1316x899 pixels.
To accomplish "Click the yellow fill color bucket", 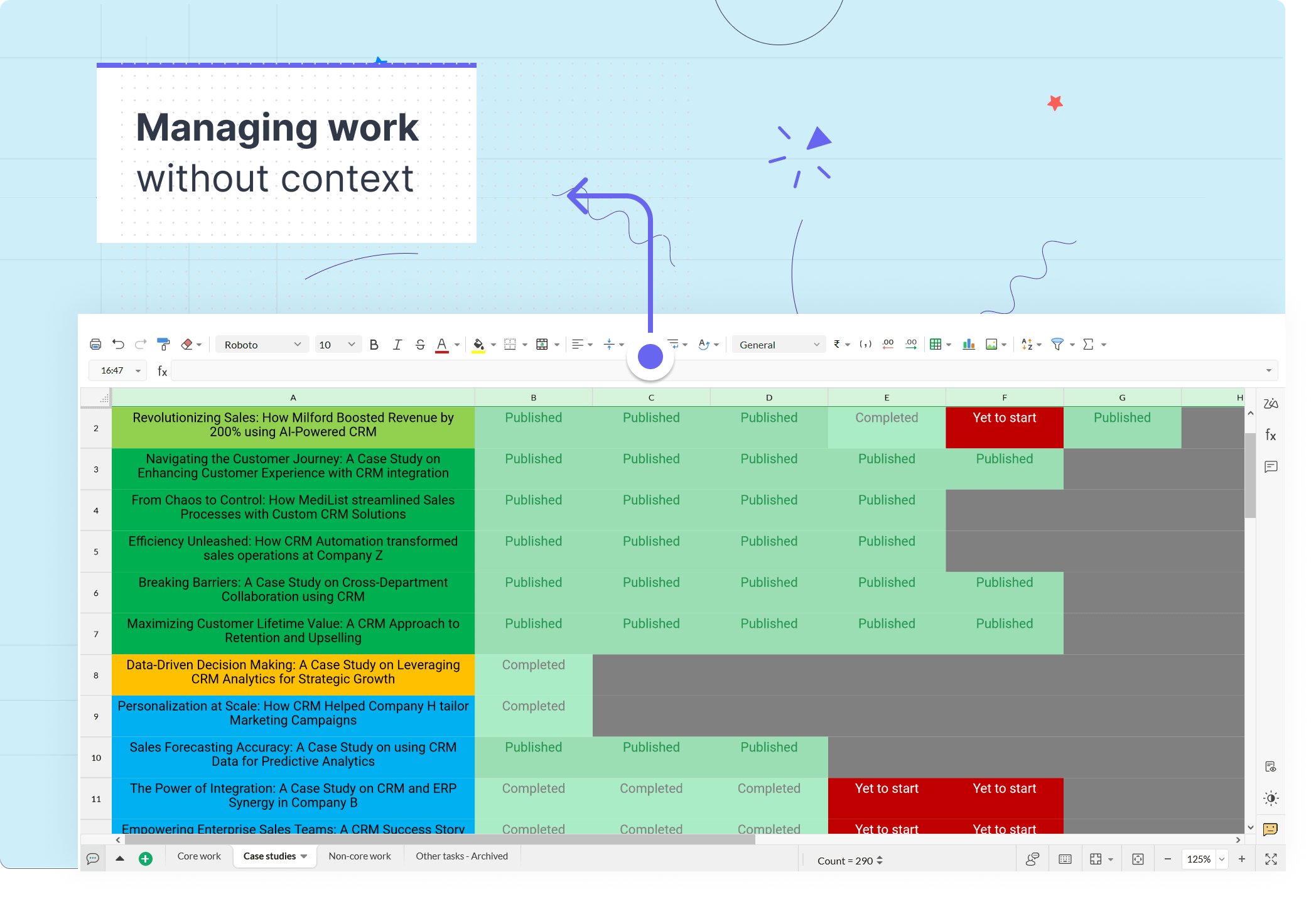I will pyautogui.click(x=478, y=344).
